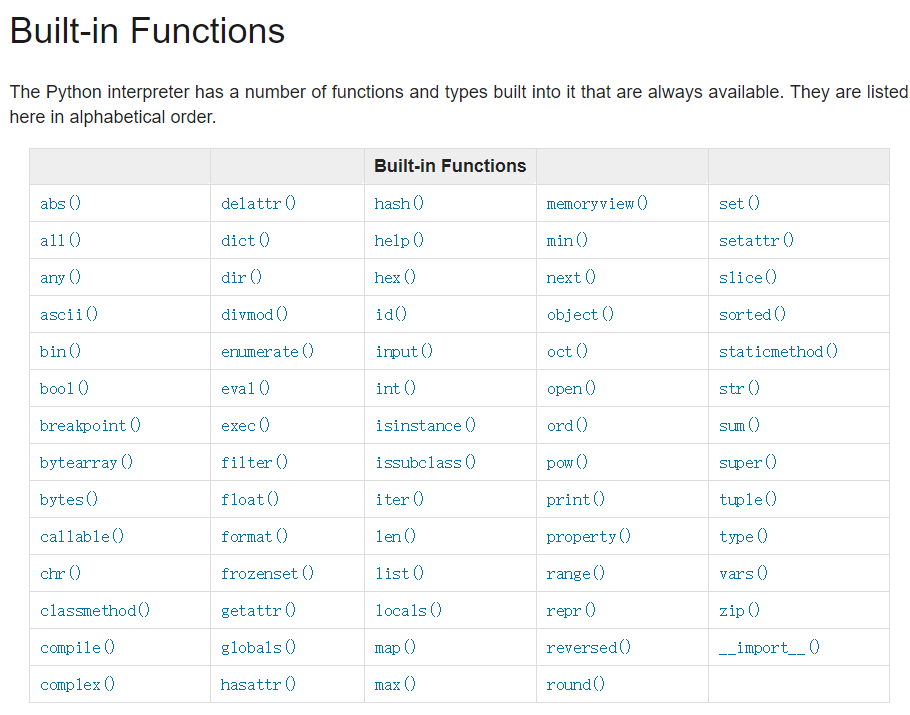Go to the hasattr() link
The height and width of the screenshot is (715, 910).
(x=258, y=685)
